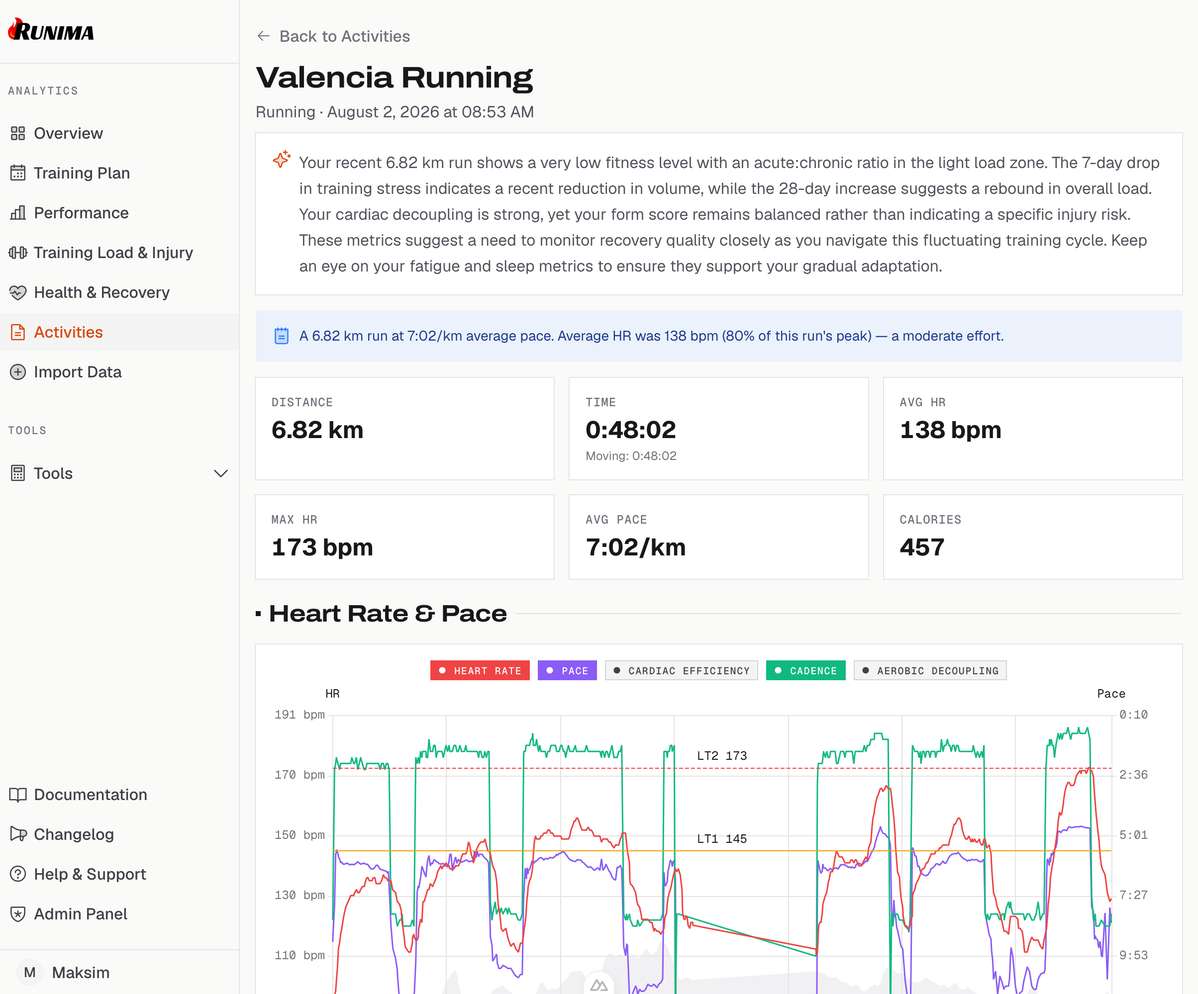Toggle the Pace chart series

click(567, 671)
